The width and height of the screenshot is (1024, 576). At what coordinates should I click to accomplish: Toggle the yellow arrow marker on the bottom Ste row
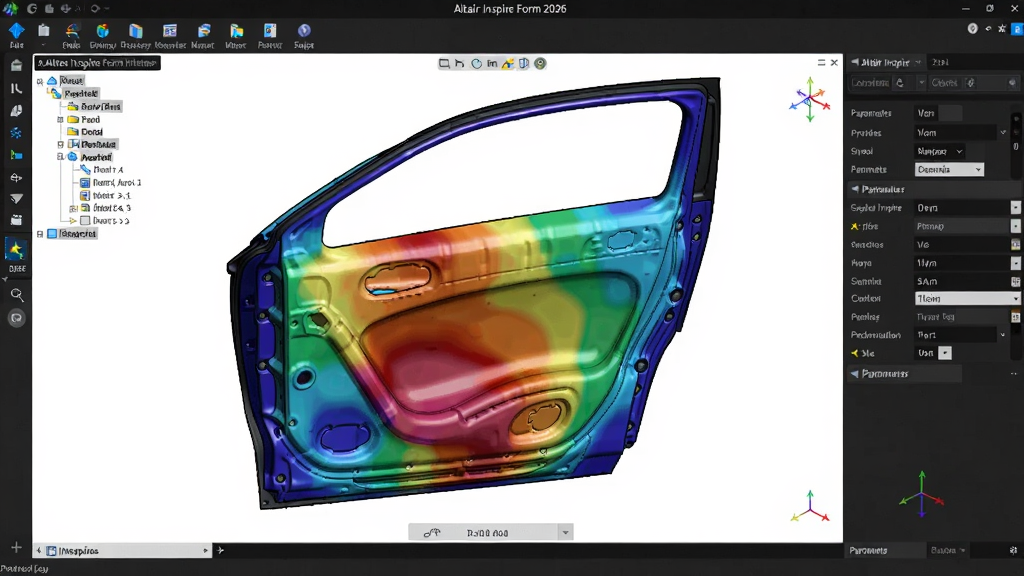point(854,353)
